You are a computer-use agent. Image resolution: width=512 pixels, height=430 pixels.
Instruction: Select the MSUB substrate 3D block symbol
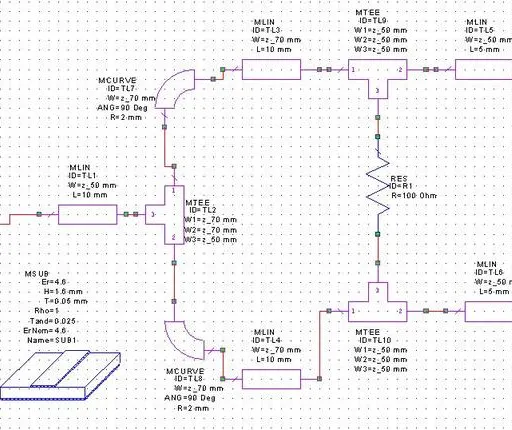(60, 375)
